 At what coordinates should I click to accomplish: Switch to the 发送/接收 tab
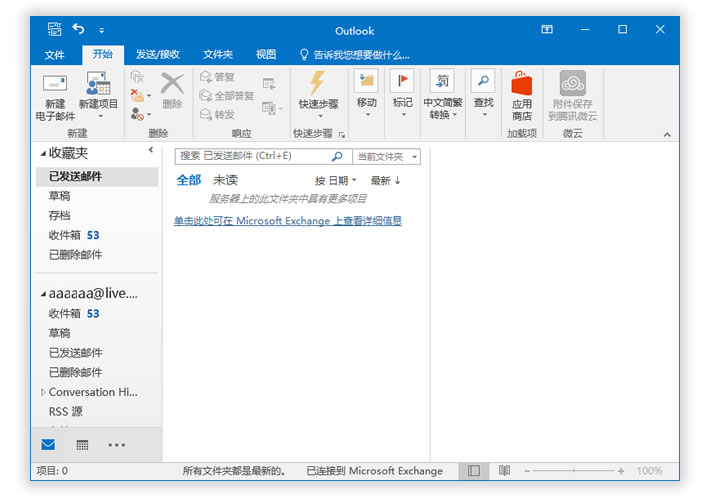pyautogui.click(x=158, y=55)
